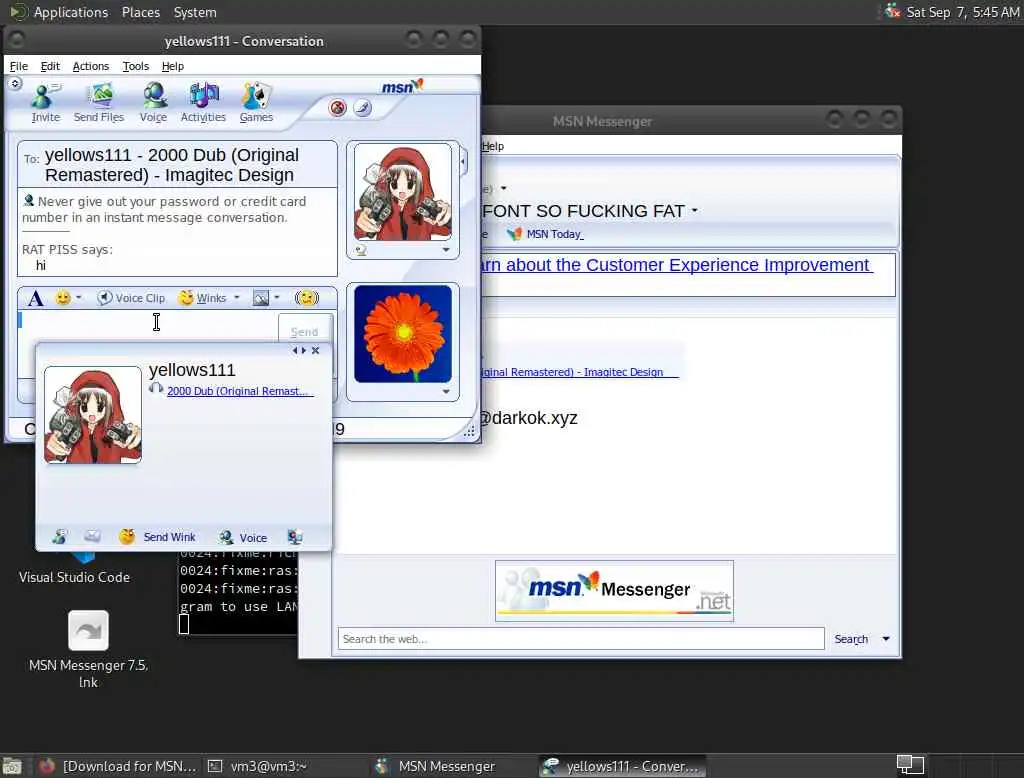Open the Actions menu

pyautogui.click(x=91, y=66)
